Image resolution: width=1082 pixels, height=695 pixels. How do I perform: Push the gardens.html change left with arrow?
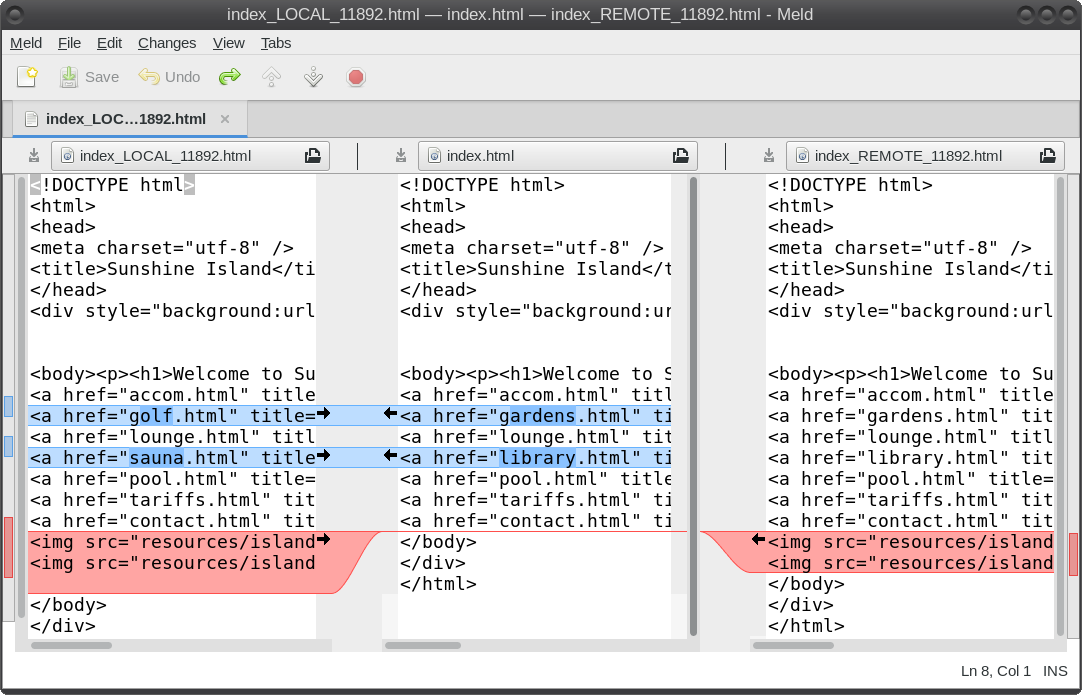click(x=391, y=413)
